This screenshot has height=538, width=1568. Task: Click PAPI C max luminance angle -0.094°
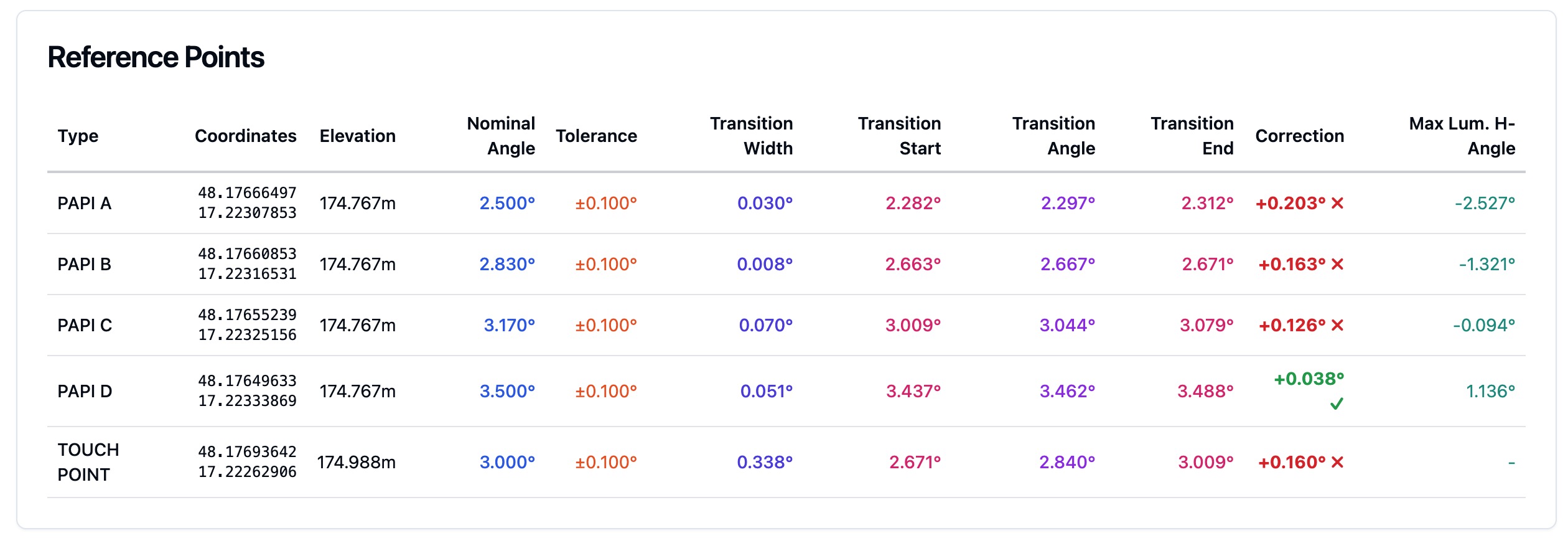(x=1483, y=326)
